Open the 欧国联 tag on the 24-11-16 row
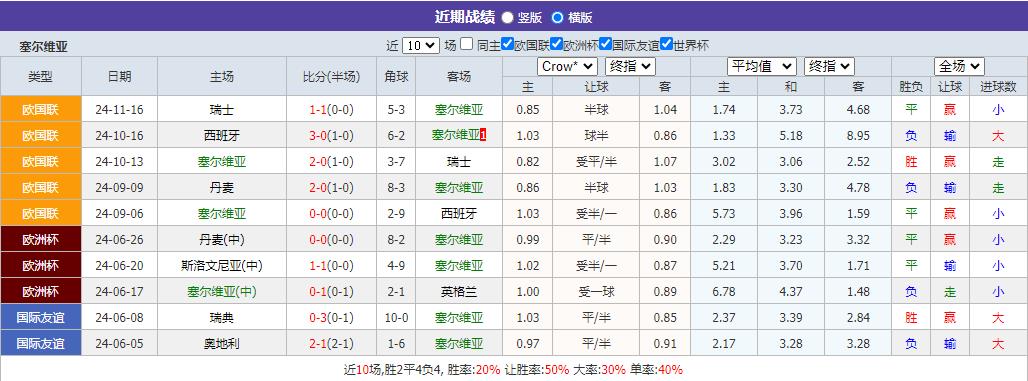The width and height of the screenshot is (1028, 381). coord(41,109)
